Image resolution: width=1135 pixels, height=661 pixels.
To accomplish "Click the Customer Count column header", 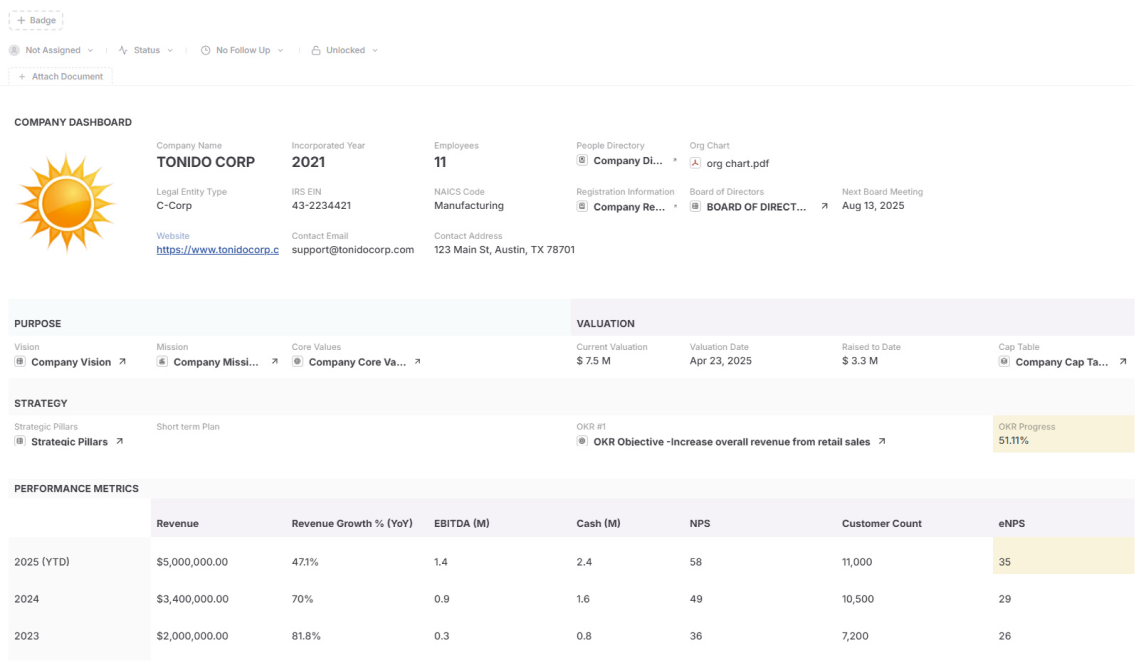I will (882, 523).
